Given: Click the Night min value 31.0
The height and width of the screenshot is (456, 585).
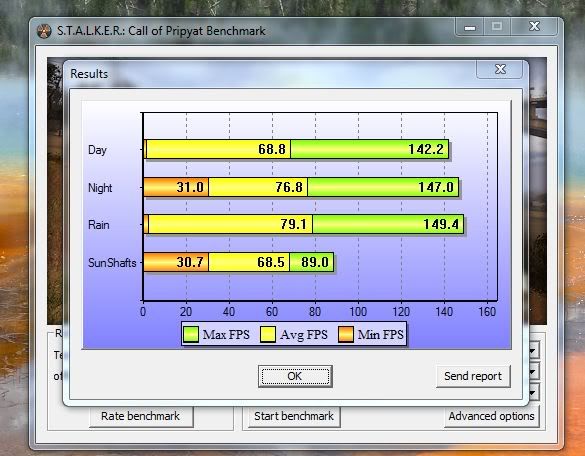Looking at the screenshot, I should click(190, 187).
